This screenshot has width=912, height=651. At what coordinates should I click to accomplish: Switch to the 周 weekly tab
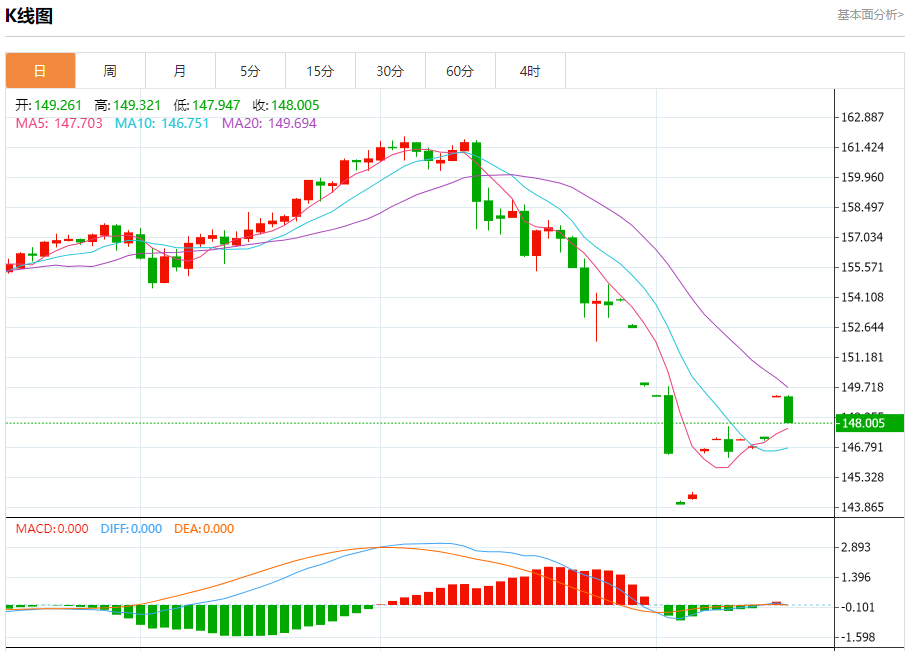(x=111, y=71)
